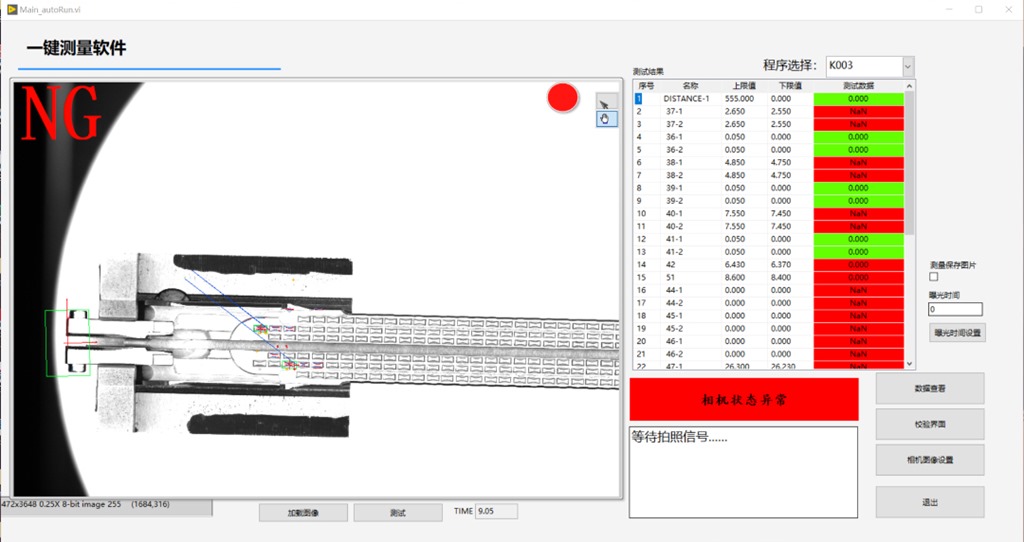Select the 39-2 row name
The height and width of the screenshot is (542, 1024).
point(675,200)
